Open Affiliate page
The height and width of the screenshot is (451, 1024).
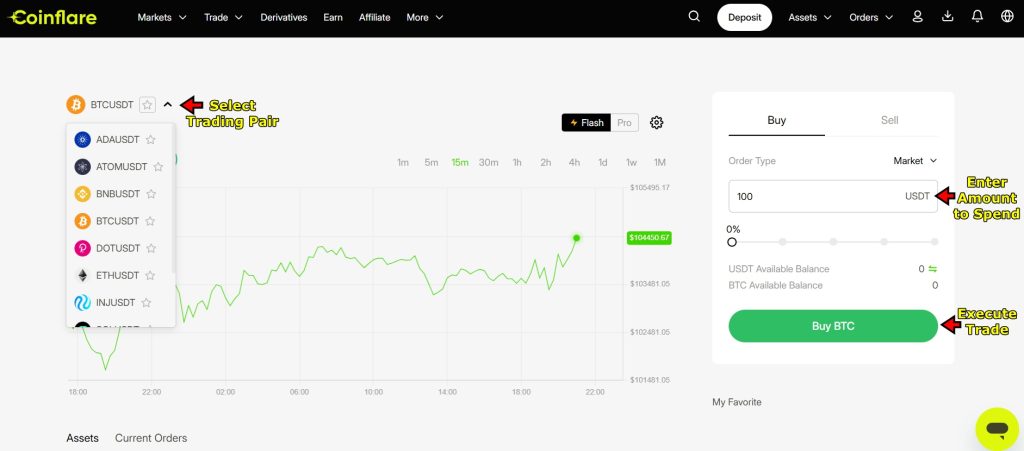pyautogui.click(x=374, y=18)
